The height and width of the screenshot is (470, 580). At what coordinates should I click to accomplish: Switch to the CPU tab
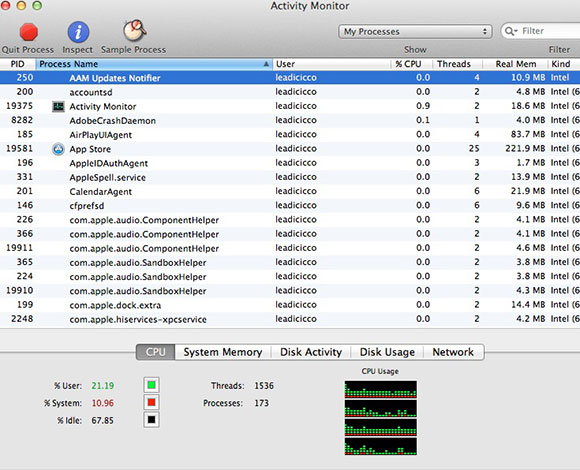coord(155,352)
